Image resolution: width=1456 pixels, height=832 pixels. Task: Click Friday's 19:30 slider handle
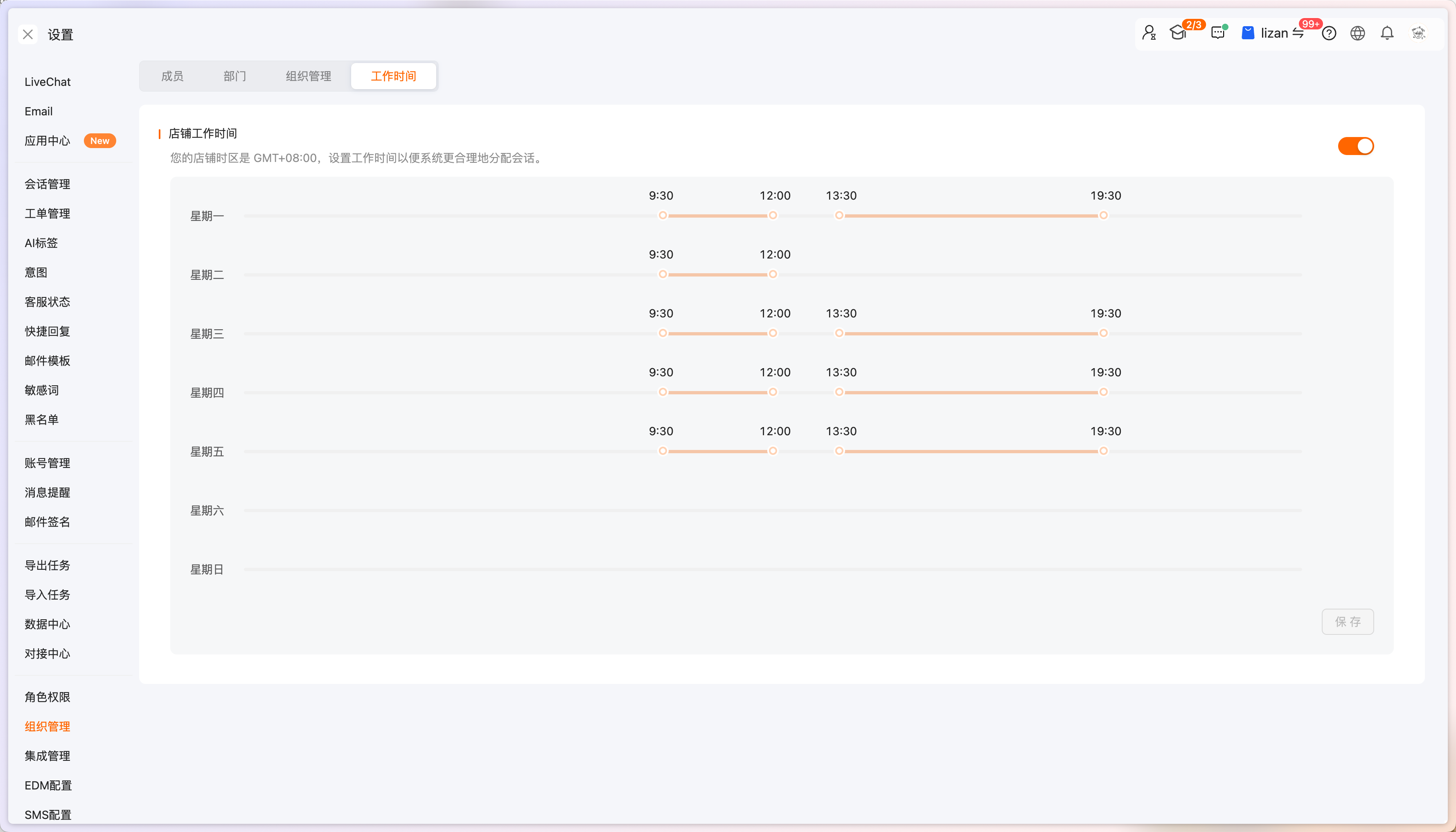coord(1103,451)
